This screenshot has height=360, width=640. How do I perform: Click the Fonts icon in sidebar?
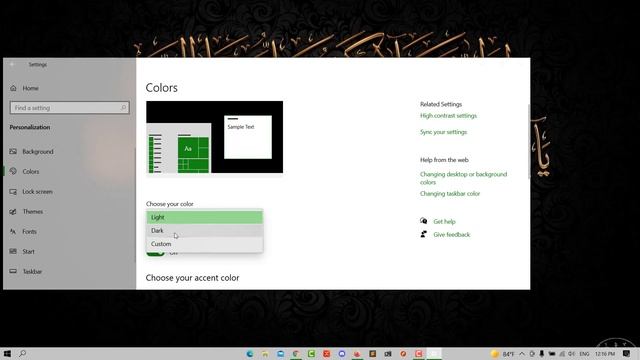coord(13,231)
